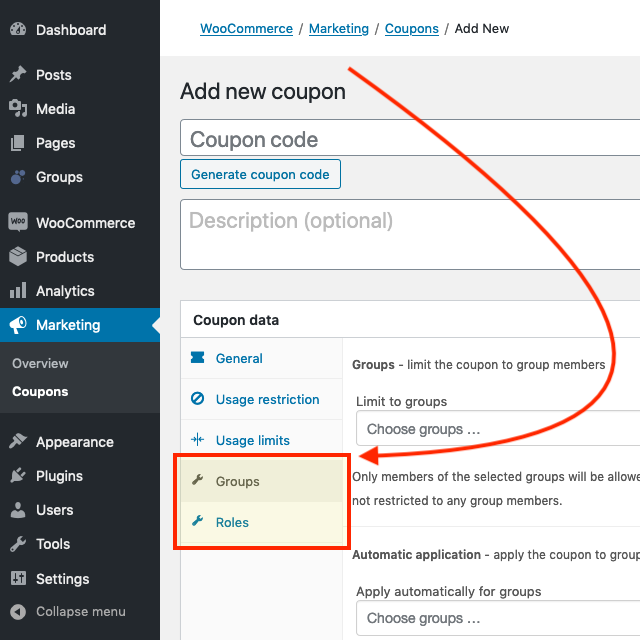The image size is (640, 640).
Task: Follow the Coupons breadcrumb link
Action: click(x=411, y=29)
